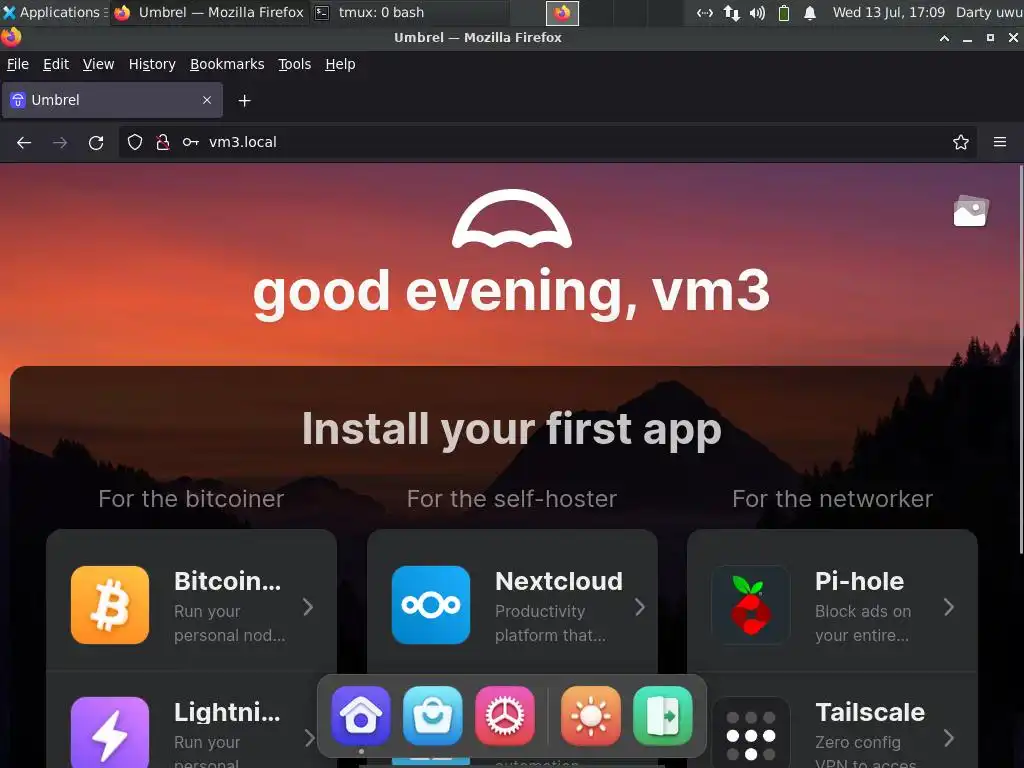Expand Tailscale card chevron arrow

point(949,738)
